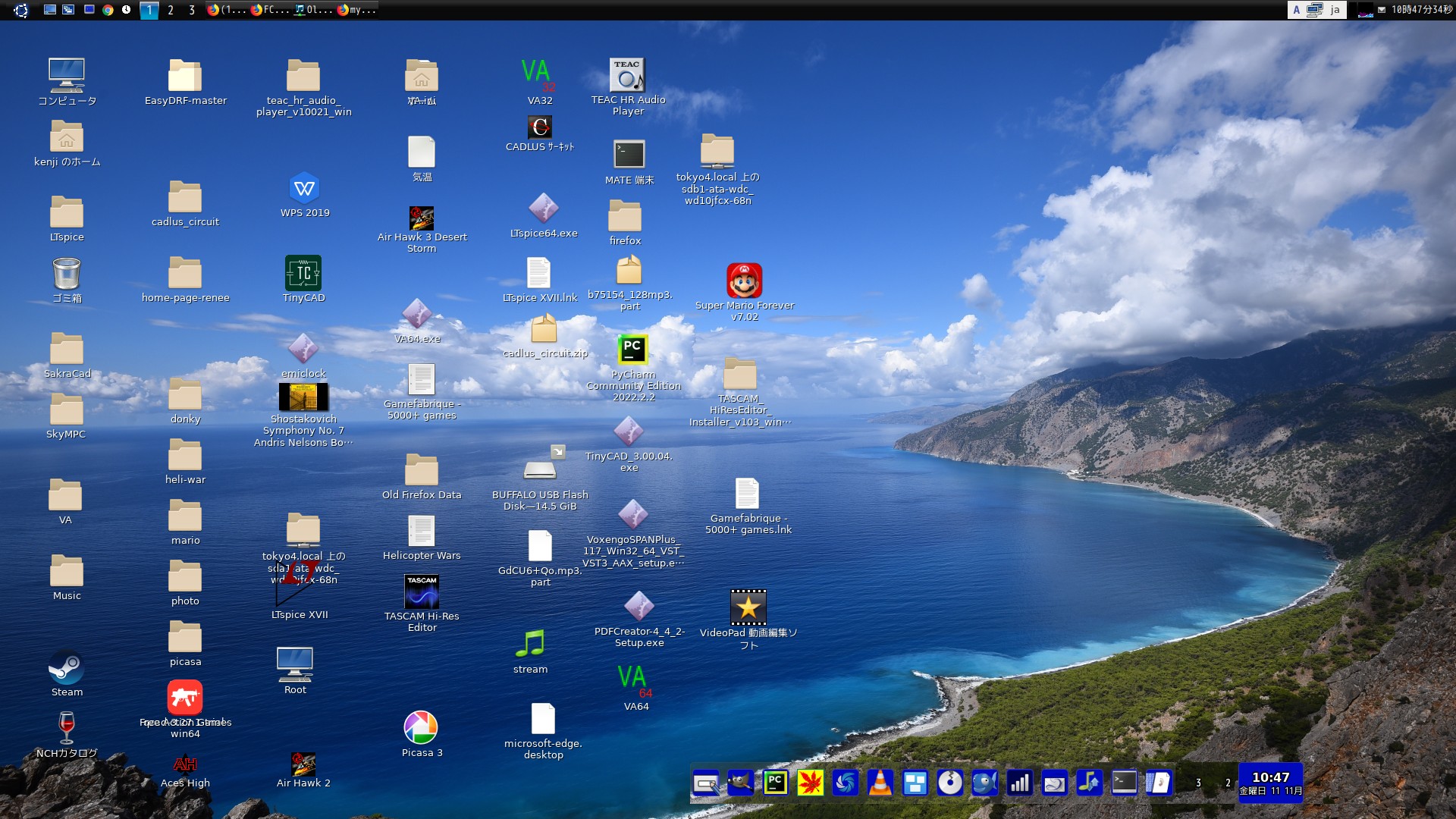Open TASCAM Hi-Res Editor shortcut
Image resolution: width=1456 pixels, height=819 pixels.
[422, 592]
